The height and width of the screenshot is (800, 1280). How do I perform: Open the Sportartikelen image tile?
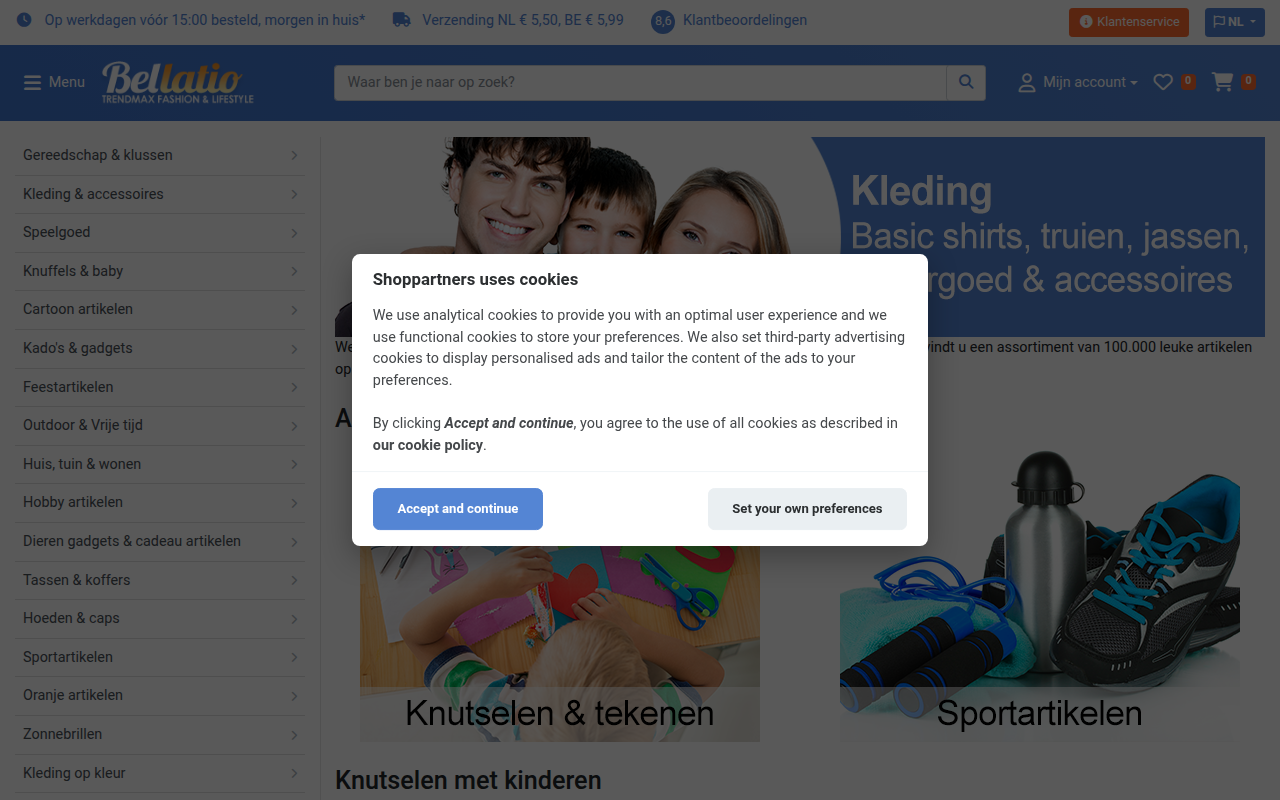point(1040,592)
